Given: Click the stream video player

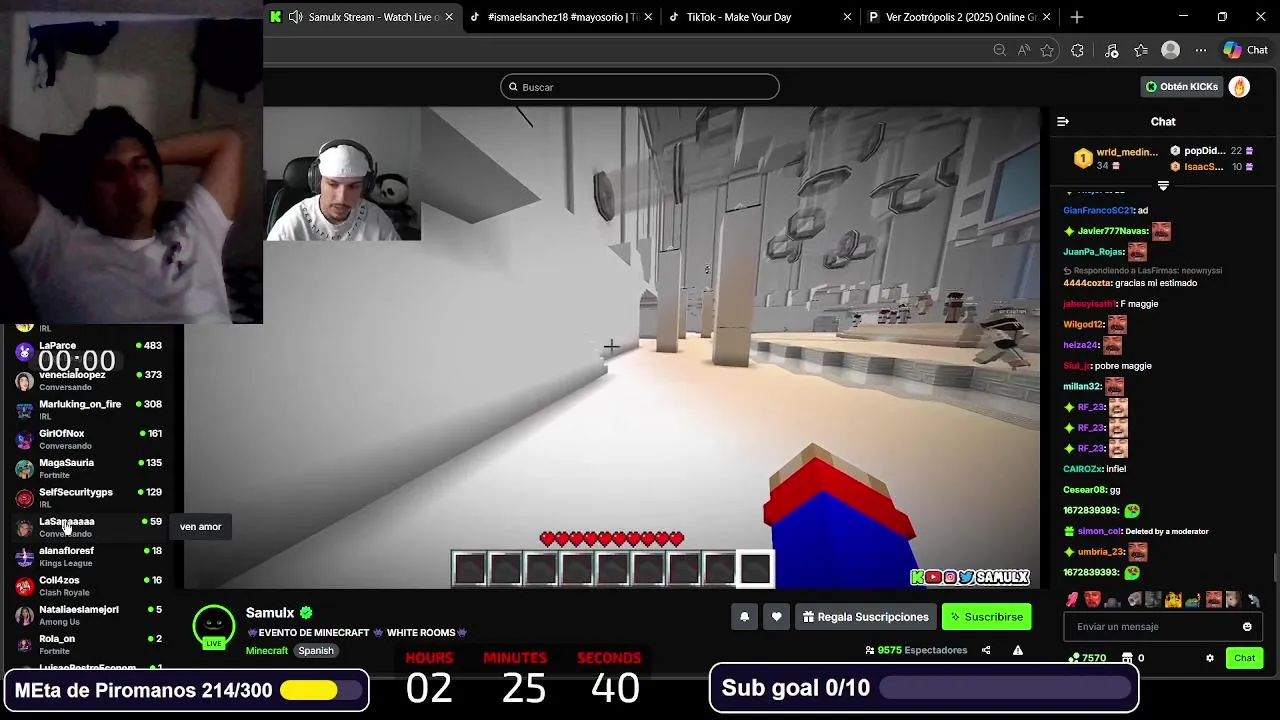Looking at the screenshot, I should click(x=612, y=348).
